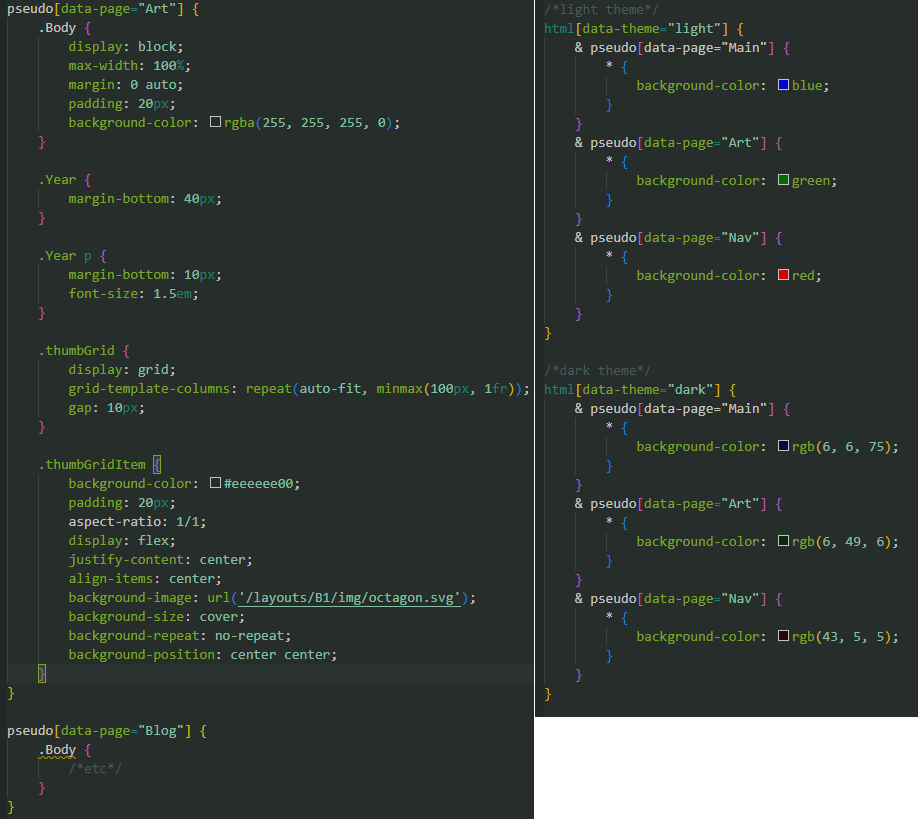The image size is (919, 819).
Task: Click swatch beside #eeeeee00 value
Action: click(215, 483)
